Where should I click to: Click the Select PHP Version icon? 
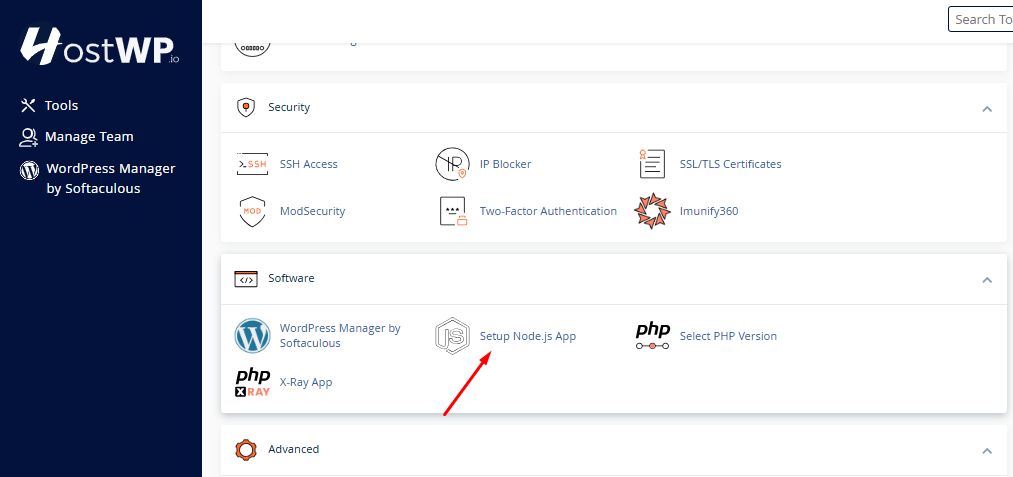(x=653, y=336)
